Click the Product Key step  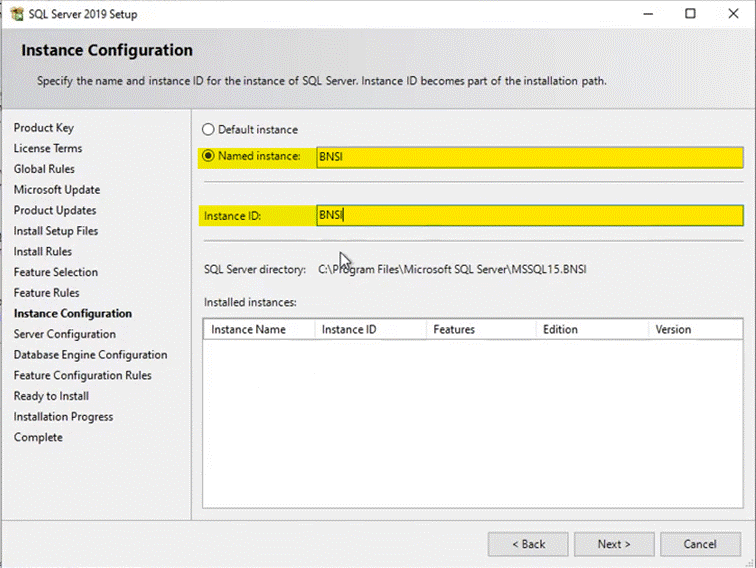click(44, 128)
